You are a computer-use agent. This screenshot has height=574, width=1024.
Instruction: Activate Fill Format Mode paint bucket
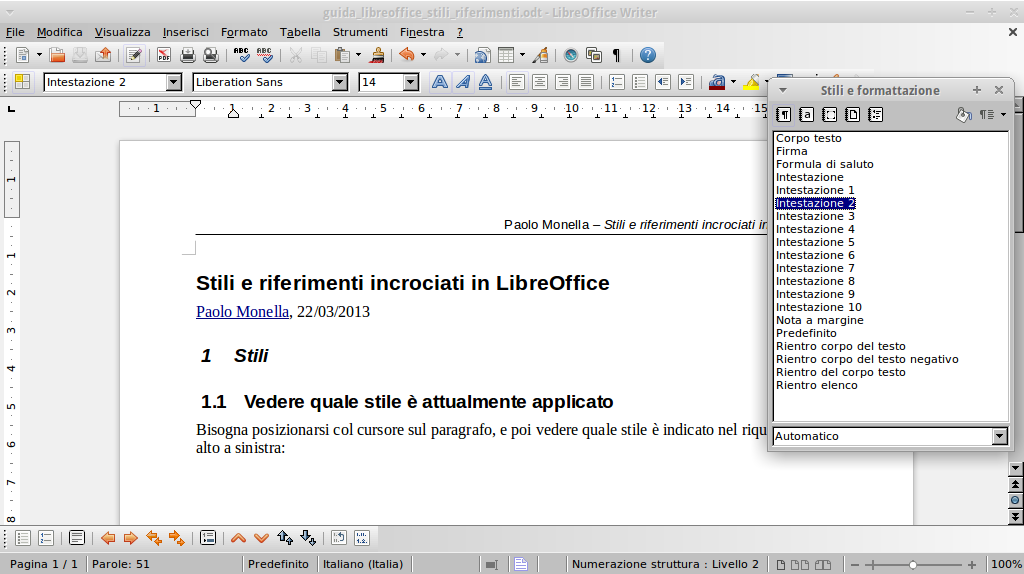[x=963, y=115]
